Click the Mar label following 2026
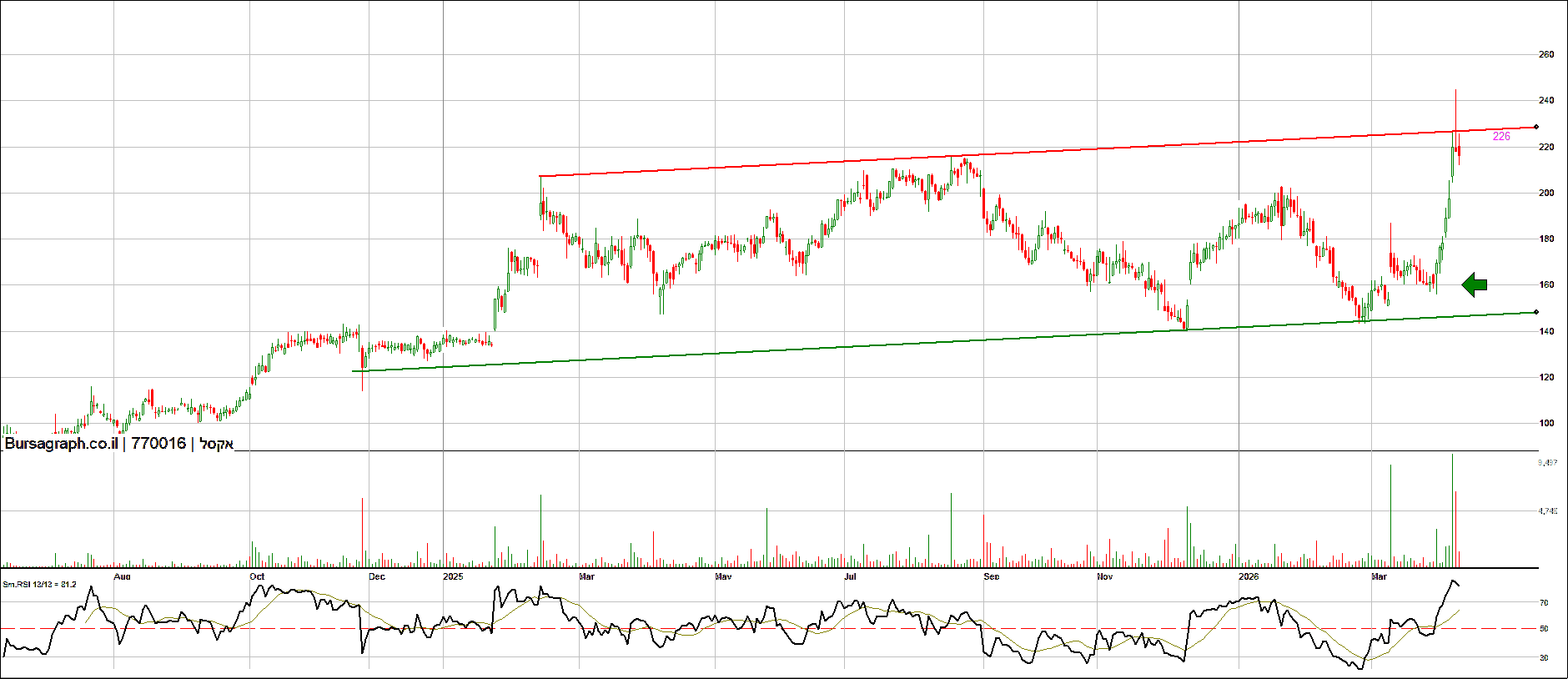 coord(1380,577)
